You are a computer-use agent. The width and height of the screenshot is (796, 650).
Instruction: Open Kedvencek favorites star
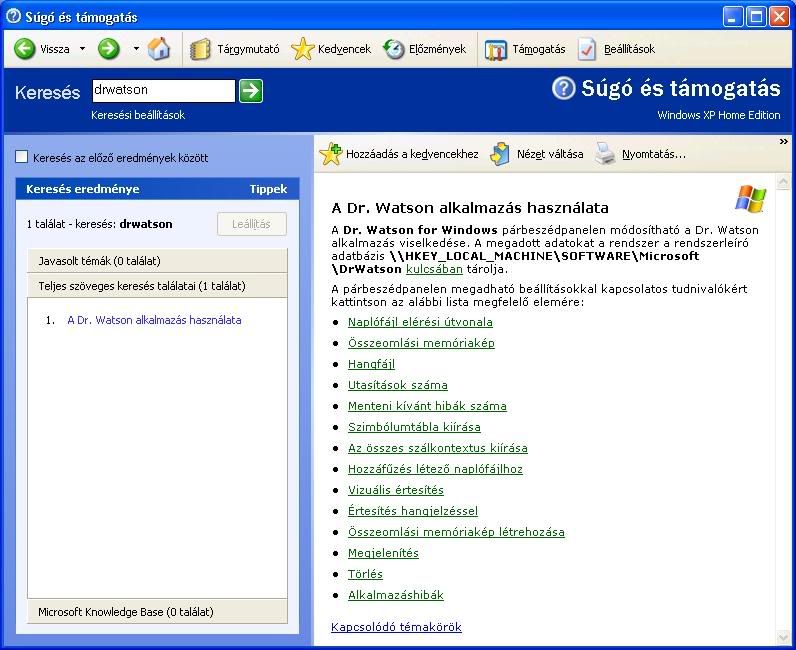pyautogui.click(x=331, y=49)
